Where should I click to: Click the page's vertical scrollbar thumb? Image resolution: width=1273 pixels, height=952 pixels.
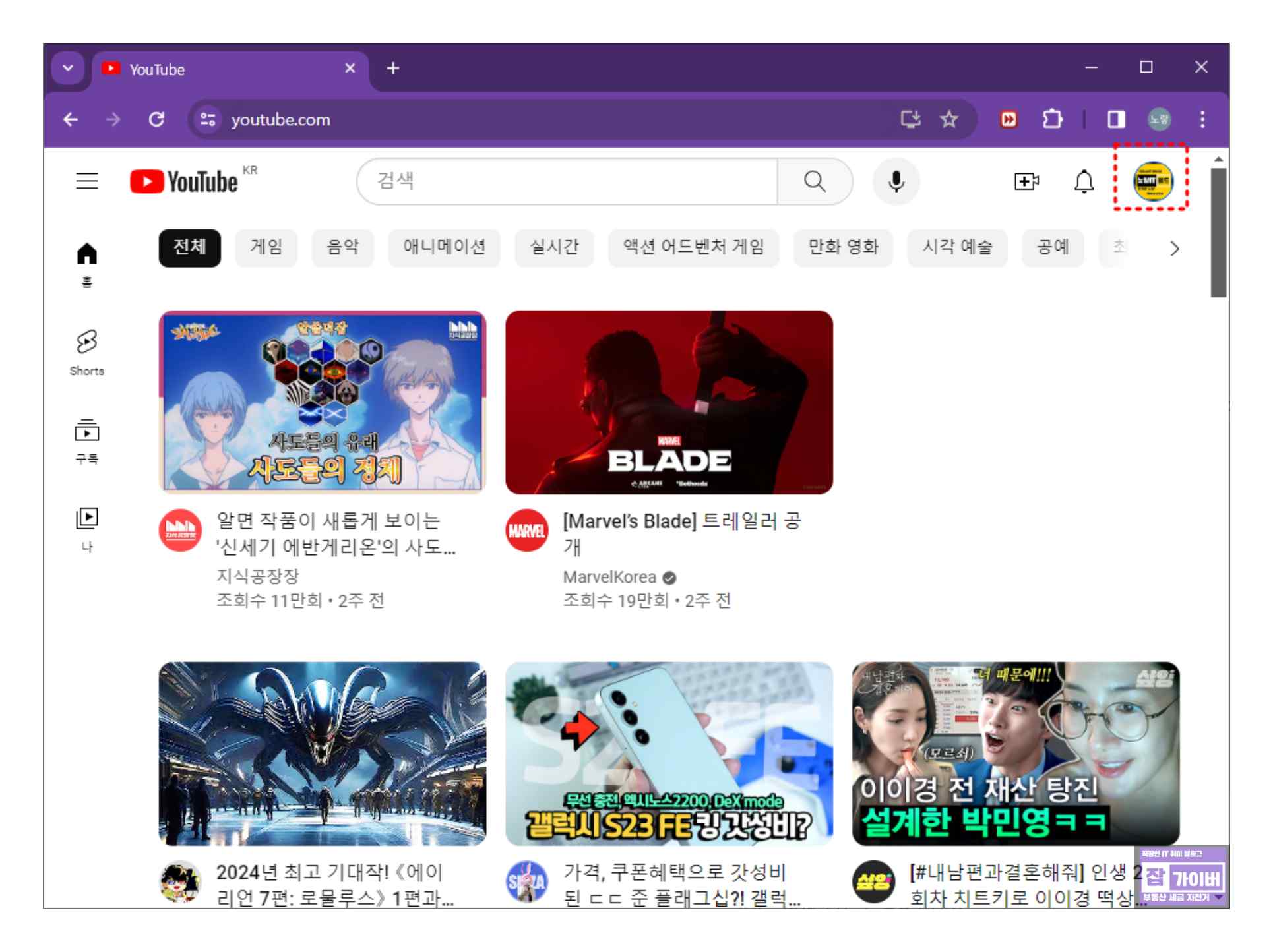coord(1218,232)
